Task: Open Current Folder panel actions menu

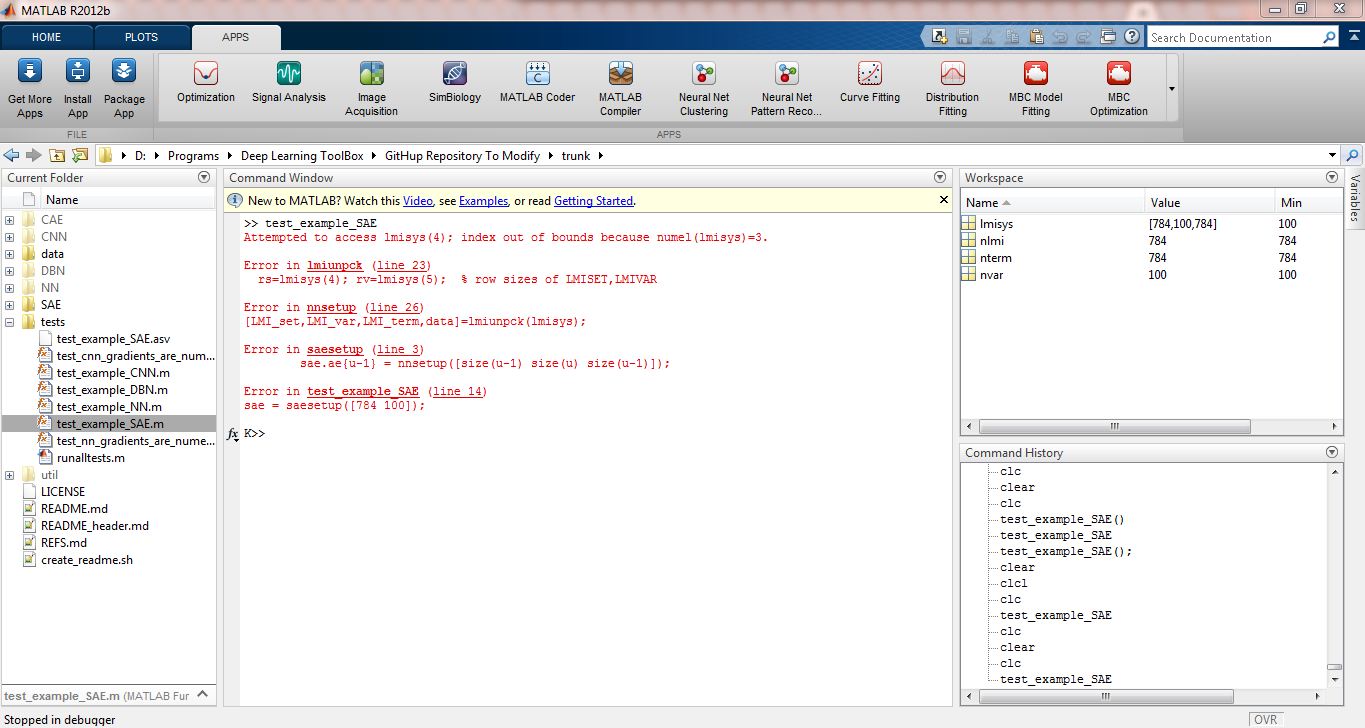Action: (204, 177)
